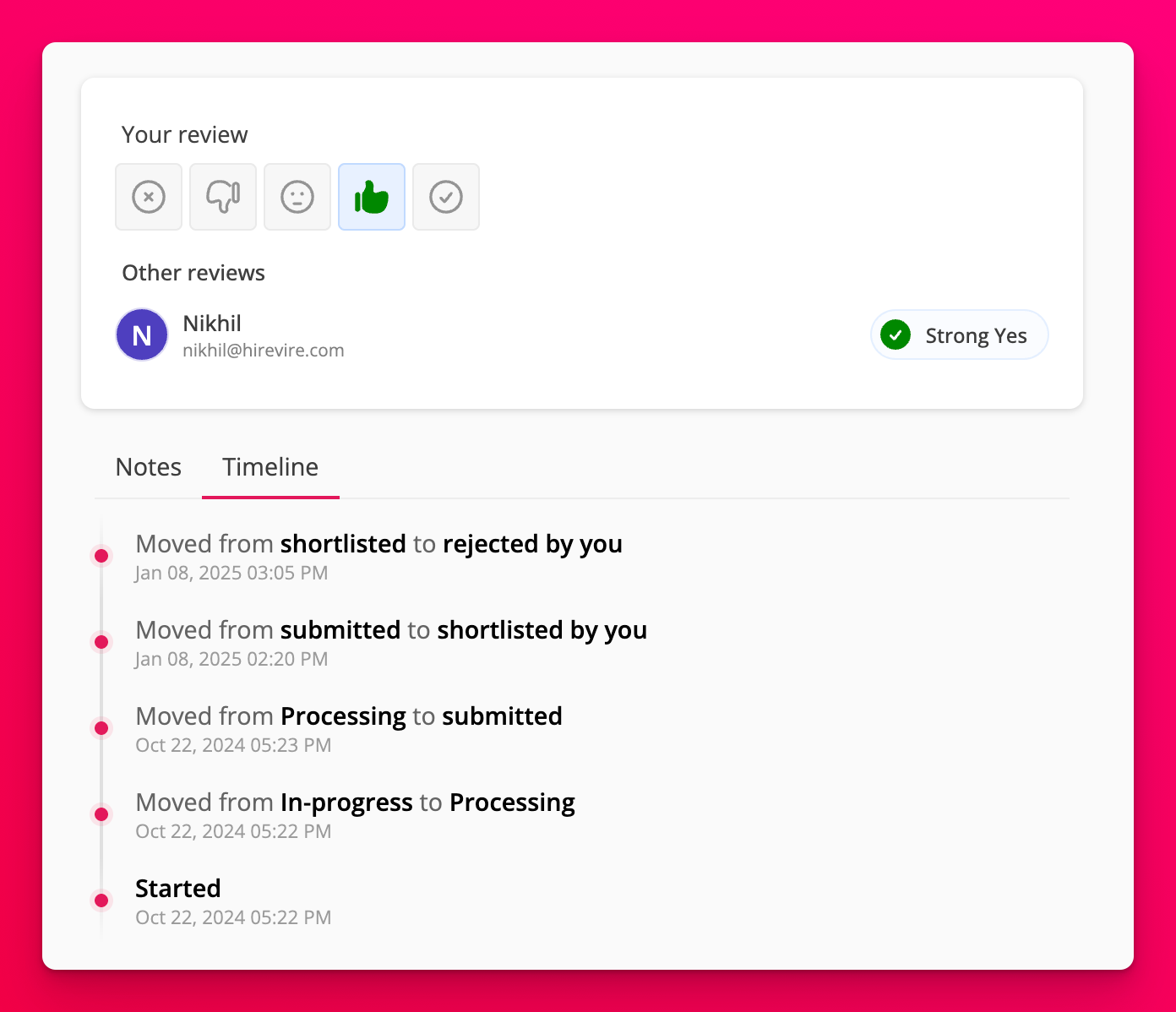Screen dimensions: 1176x1012
Task: Click the thumbs down review icon
Action: 223,197
